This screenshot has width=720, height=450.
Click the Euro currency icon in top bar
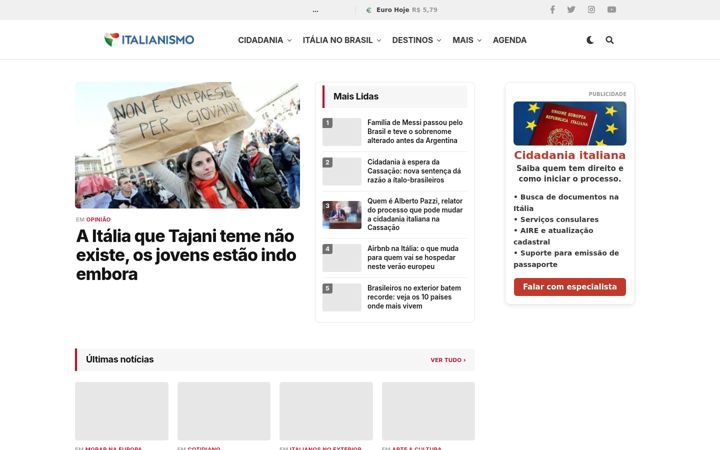[x=369, y=10]
